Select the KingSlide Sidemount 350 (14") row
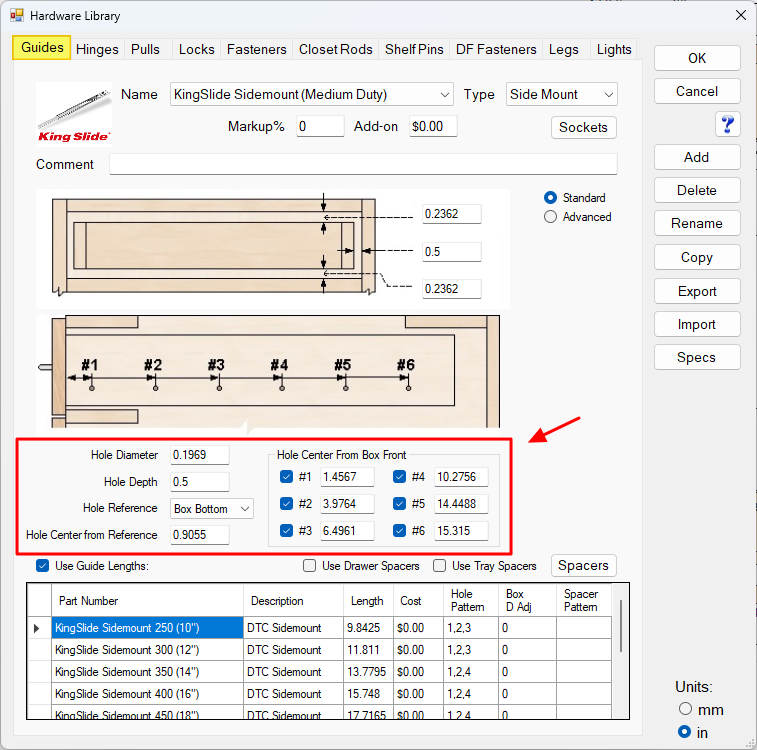The width and height of the screenshot is (757, 750). tap(148, 672)
